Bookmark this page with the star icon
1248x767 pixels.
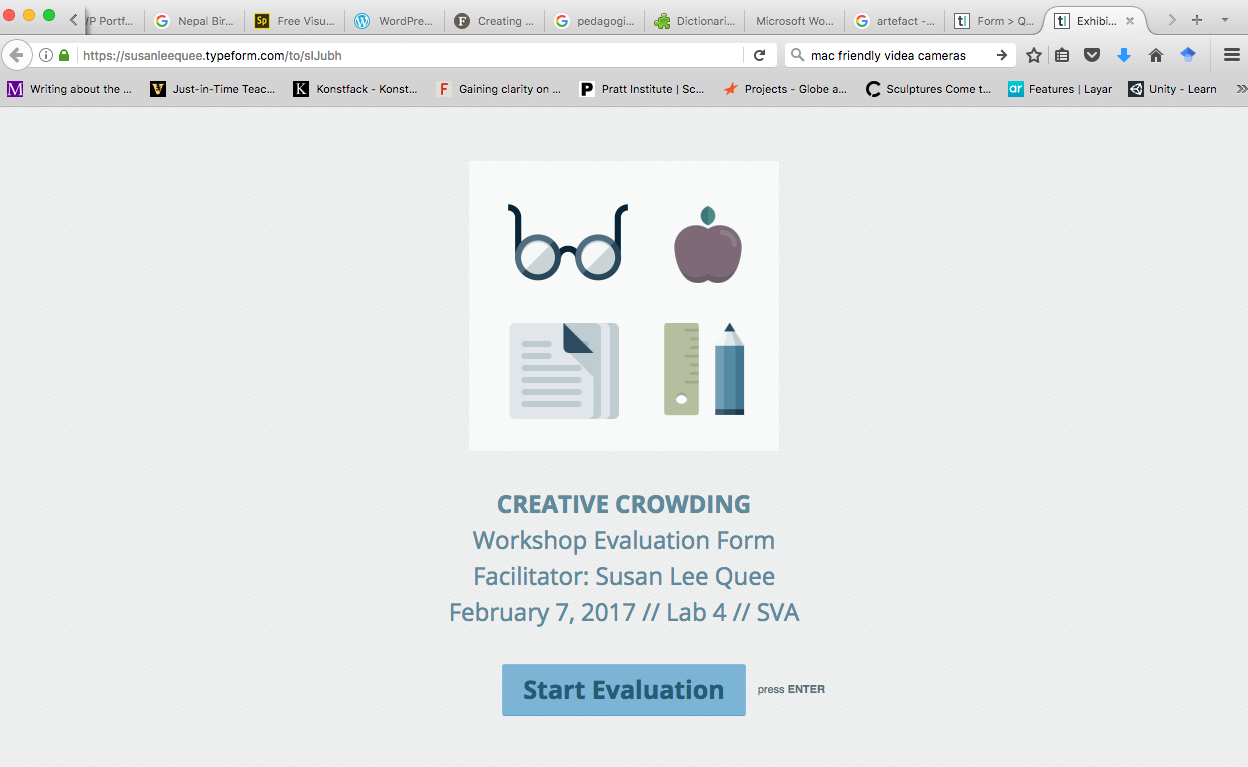1034,56
